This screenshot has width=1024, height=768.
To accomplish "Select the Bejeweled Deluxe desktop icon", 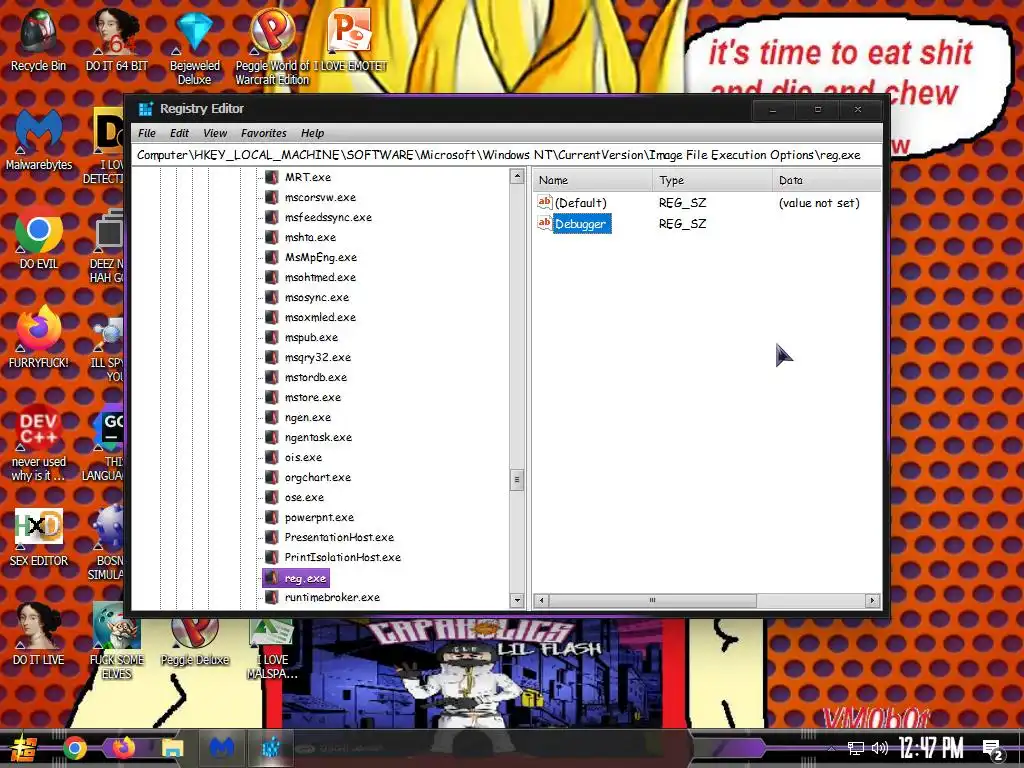I will point(195,47).
